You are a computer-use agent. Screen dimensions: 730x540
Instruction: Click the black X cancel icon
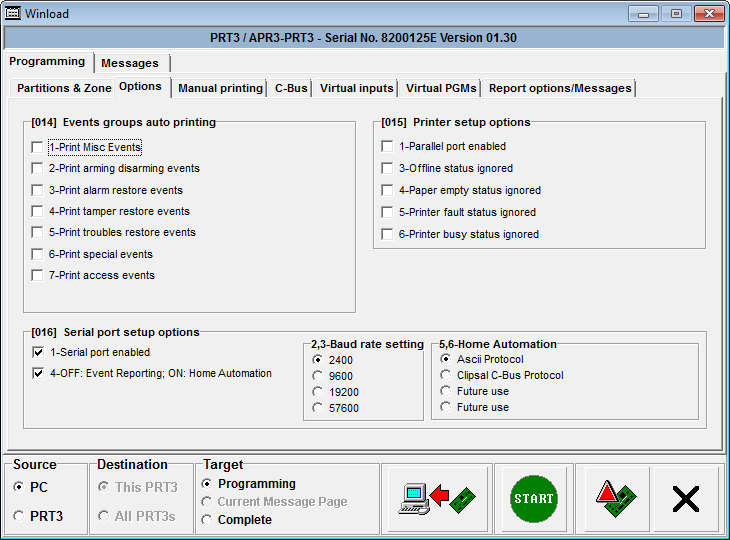coord(685,498)
